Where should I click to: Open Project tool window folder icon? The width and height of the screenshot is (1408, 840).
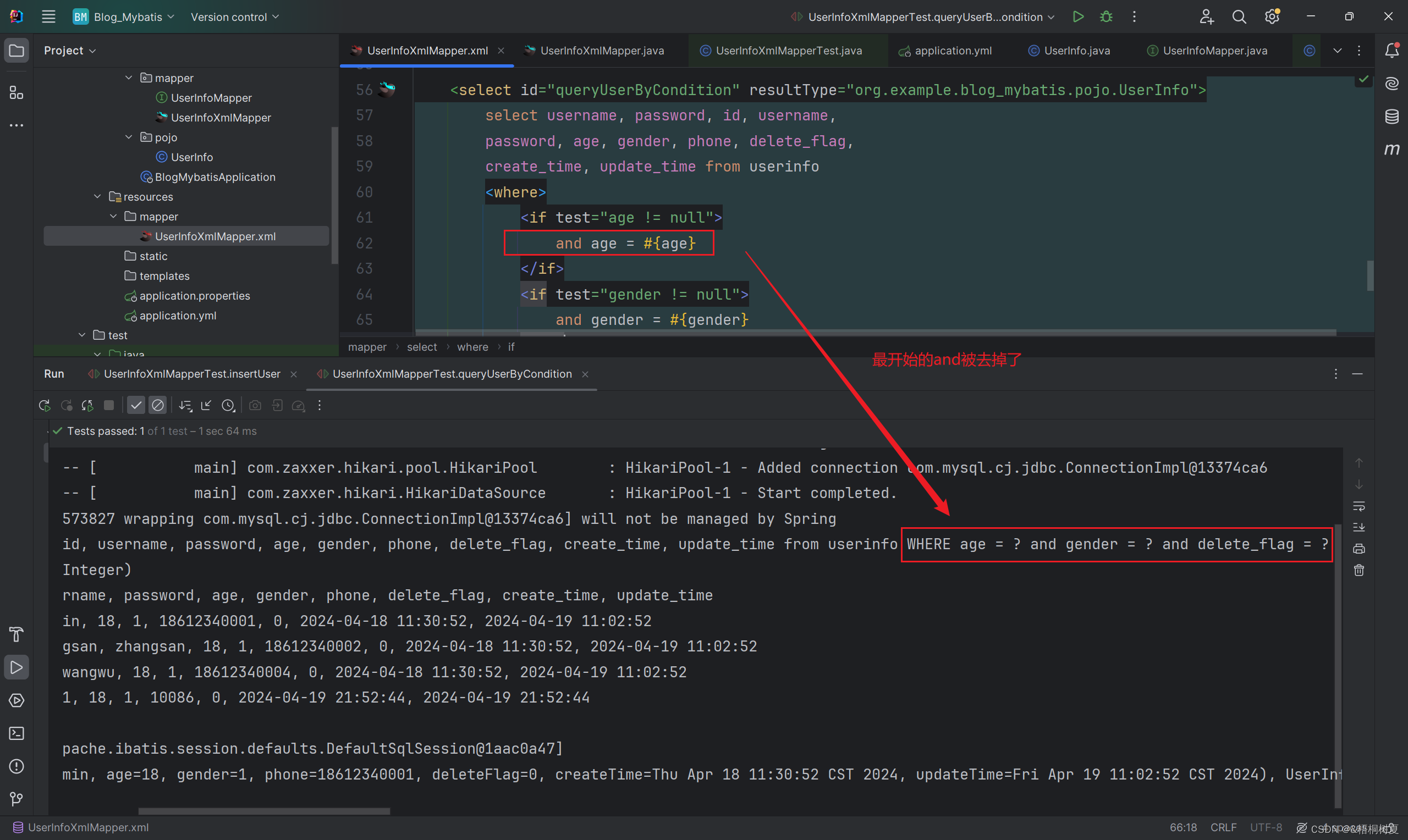point(16,51)
